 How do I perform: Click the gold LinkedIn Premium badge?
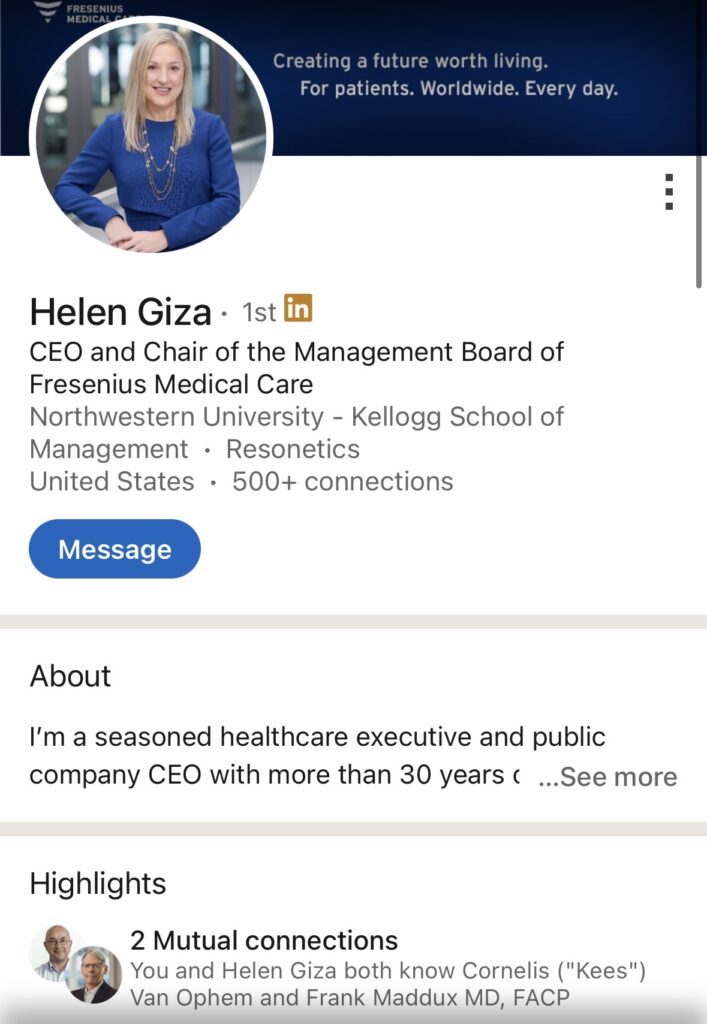(x=298, y=309)
